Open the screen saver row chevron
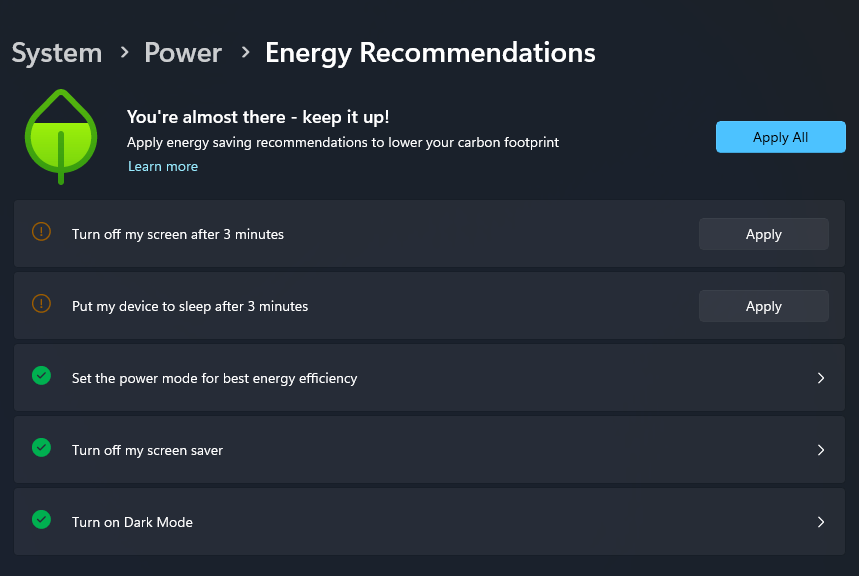 821,450
